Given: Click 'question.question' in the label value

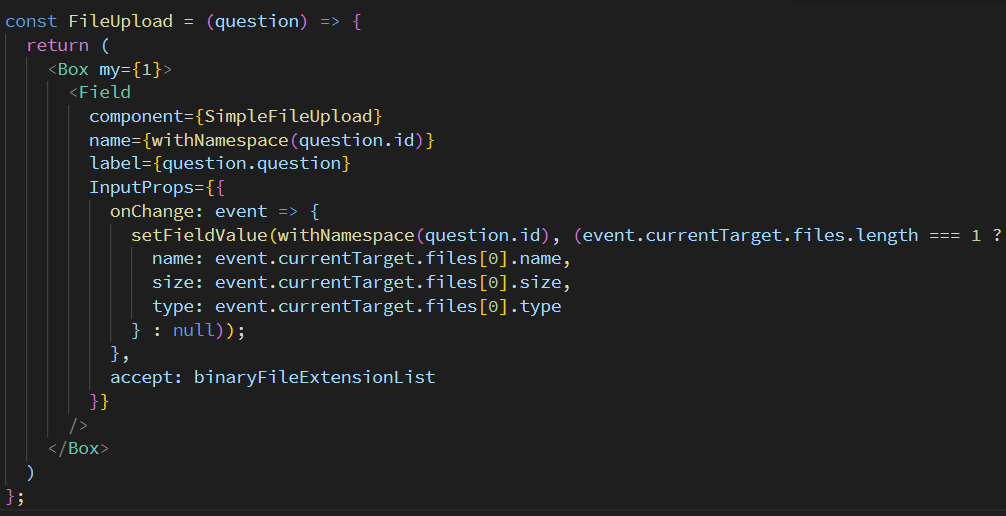Looking at the screenshot, I should point(252,164).
